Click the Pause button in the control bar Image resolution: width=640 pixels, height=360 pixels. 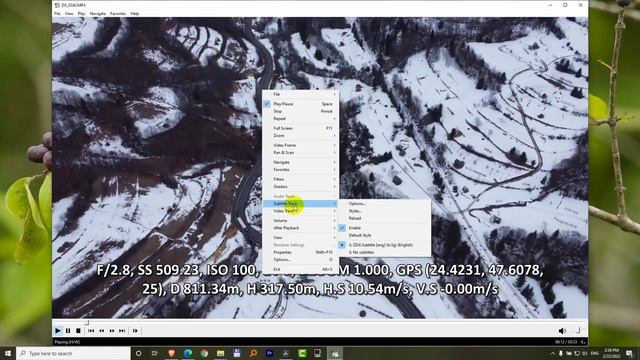point(68,331)
